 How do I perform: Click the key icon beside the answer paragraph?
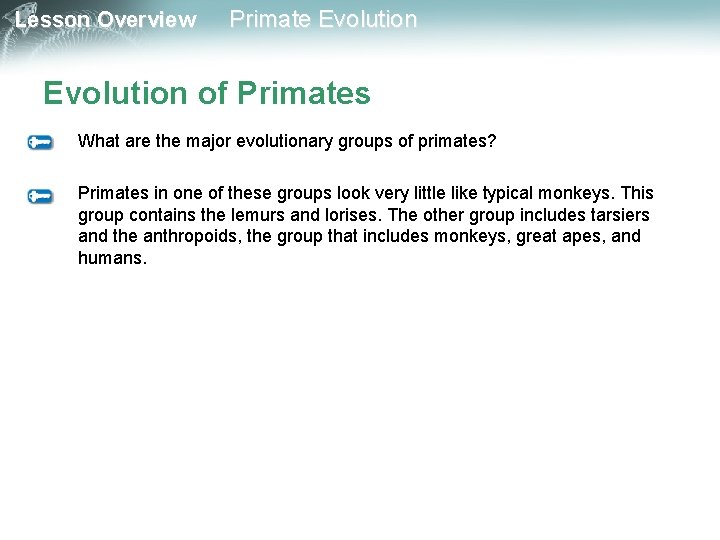pos(40,196)
